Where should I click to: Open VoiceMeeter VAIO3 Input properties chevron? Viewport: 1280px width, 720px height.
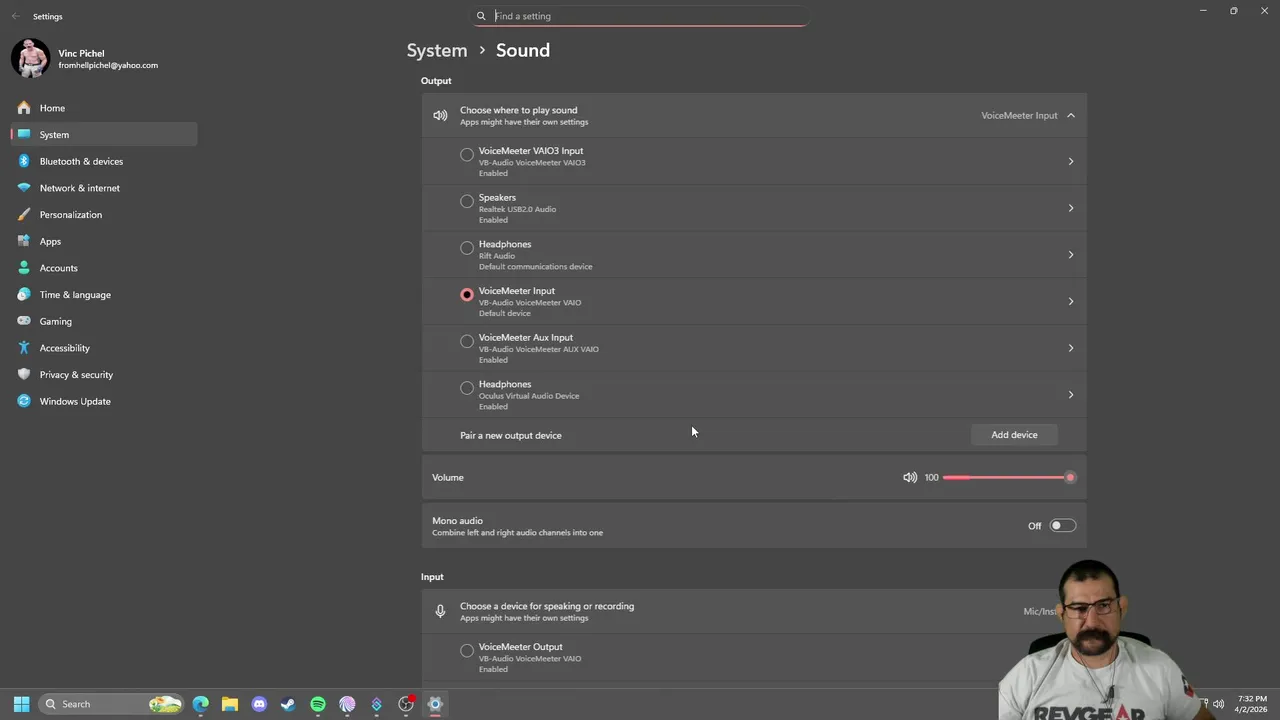point(1070,162)
